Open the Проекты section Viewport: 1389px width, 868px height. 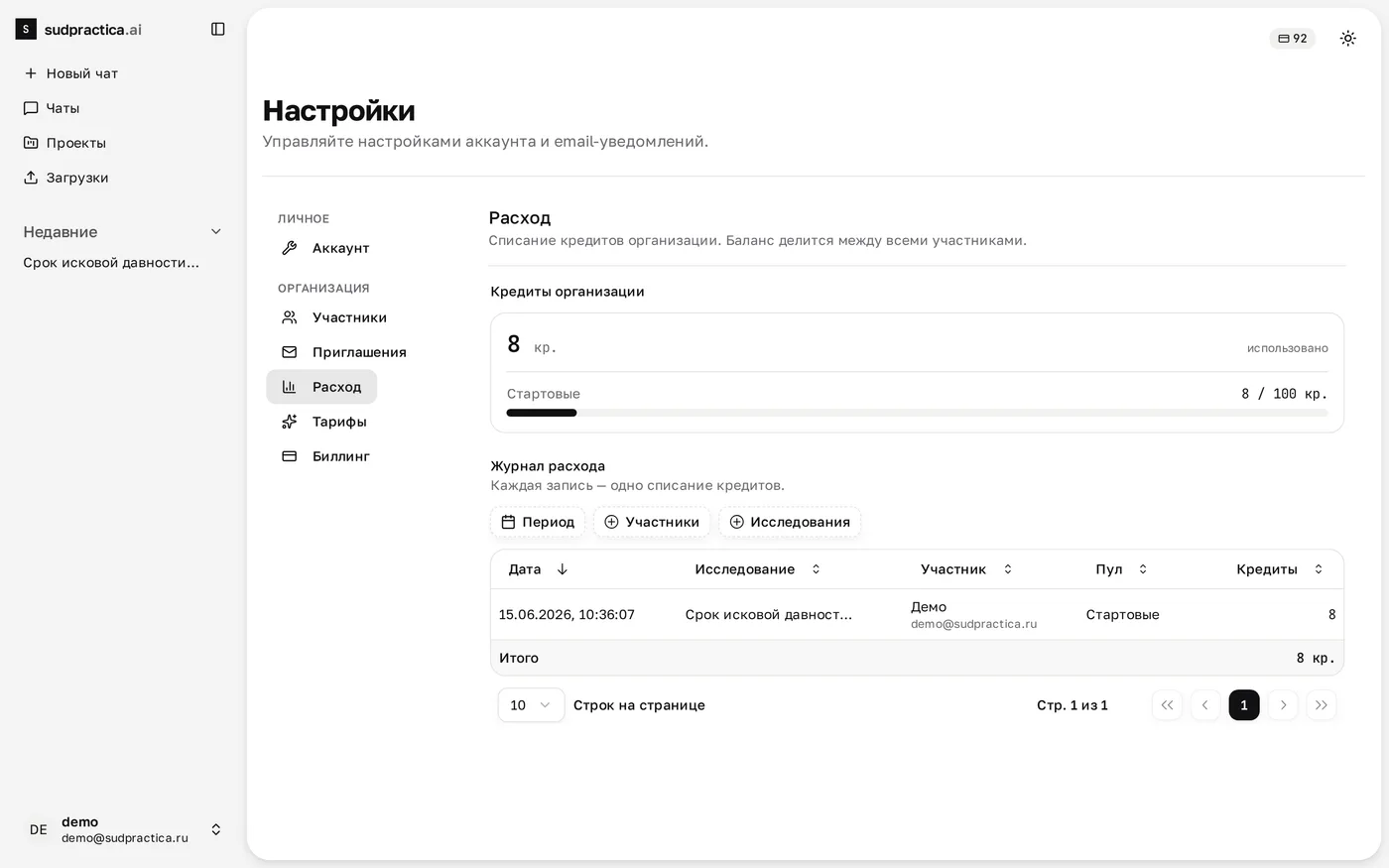click(64, 143)
